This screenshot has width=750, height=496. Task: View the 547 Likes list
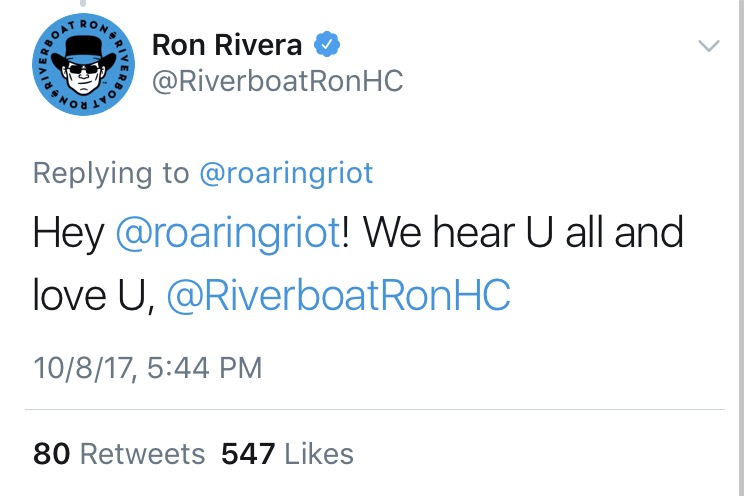tap(287, 453)
